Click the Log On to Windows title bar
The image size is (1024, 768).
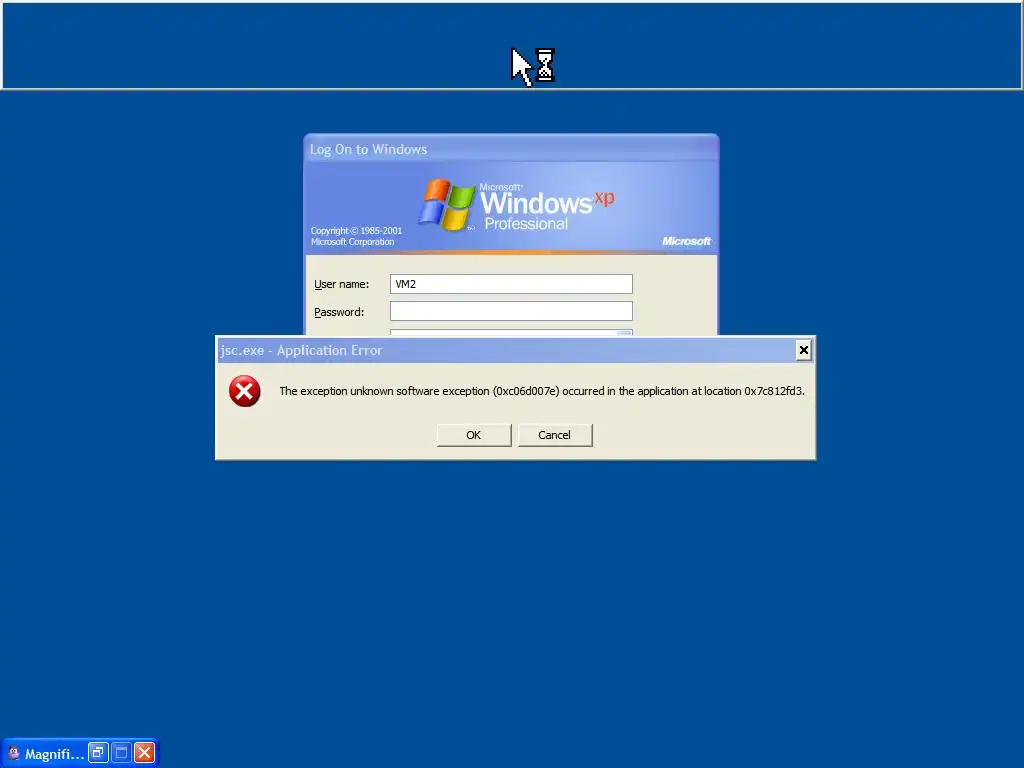point(511,149)
